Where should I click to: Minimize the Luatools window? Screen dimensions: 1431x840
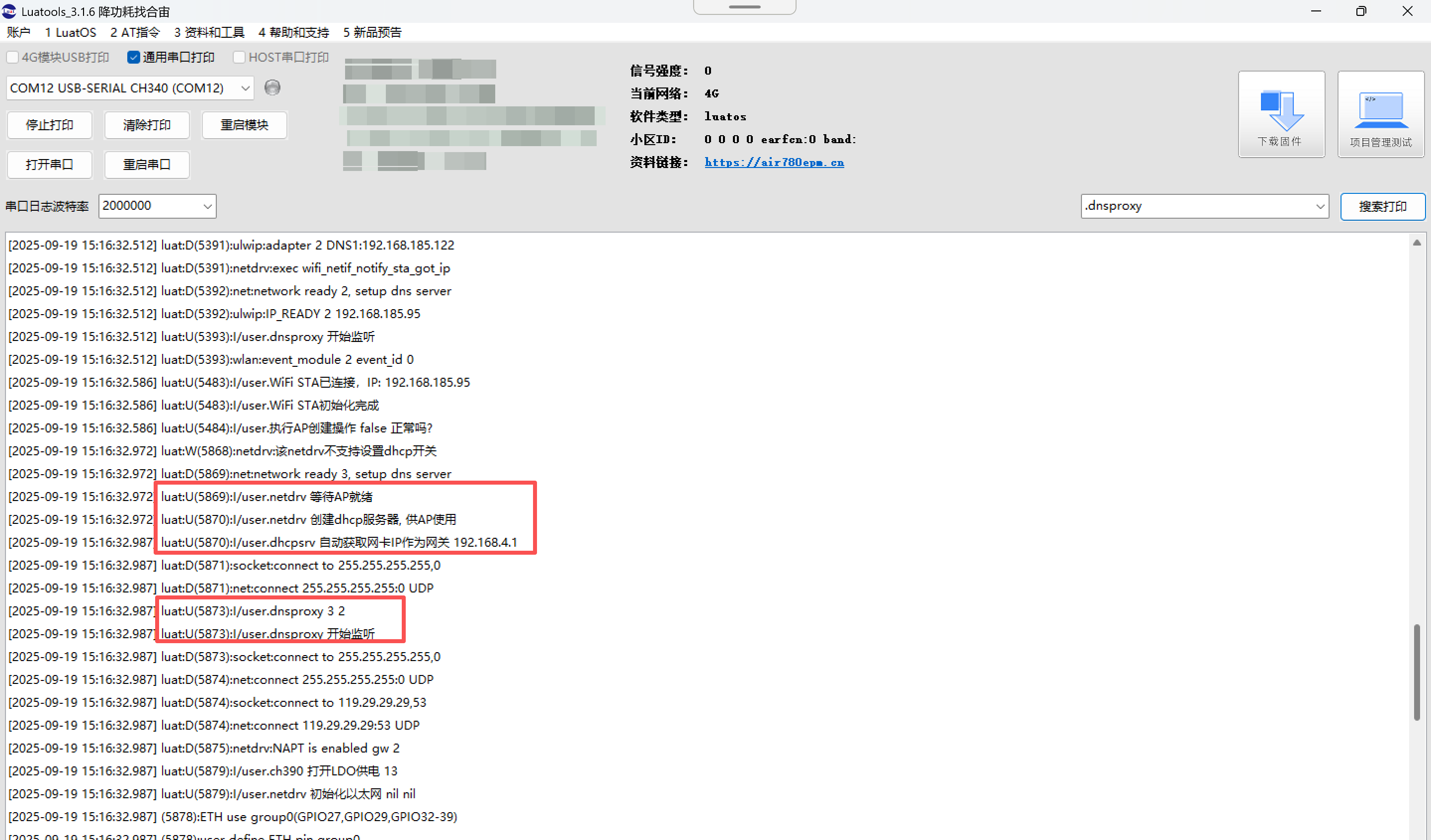[1316, 11]
